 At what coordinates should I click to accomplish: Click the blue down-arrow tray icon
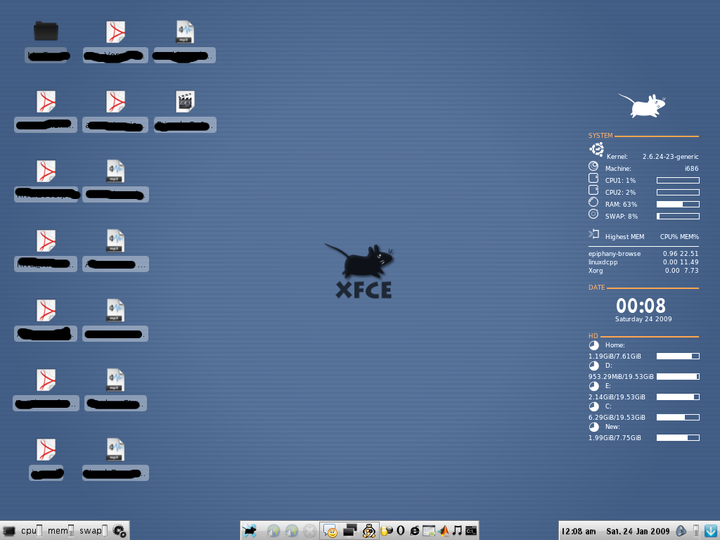711,531
